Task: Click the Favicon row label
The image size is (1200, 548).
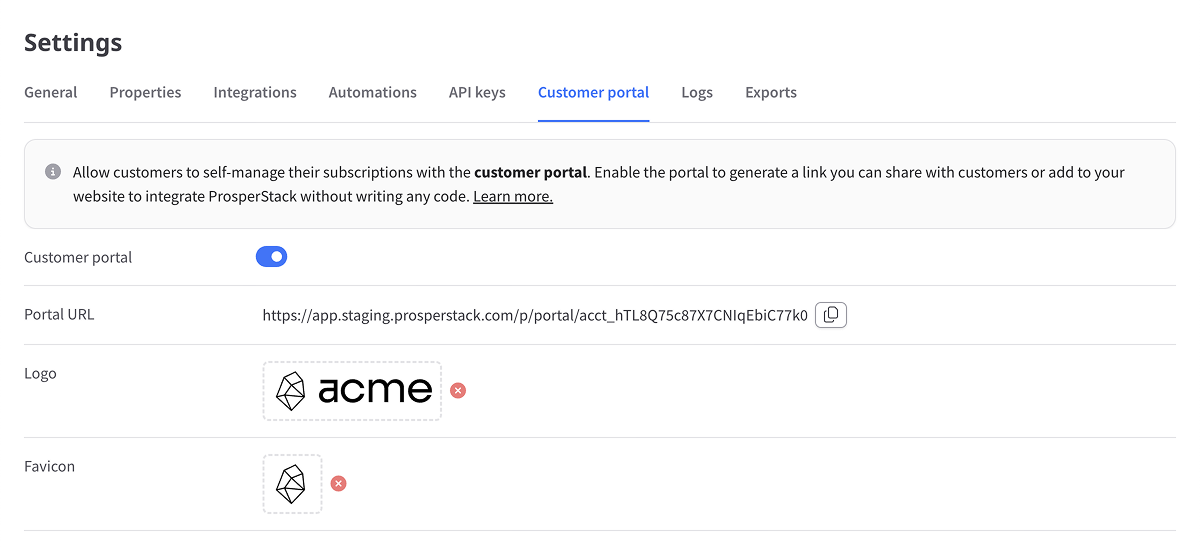Action: [x=50, y=466]
